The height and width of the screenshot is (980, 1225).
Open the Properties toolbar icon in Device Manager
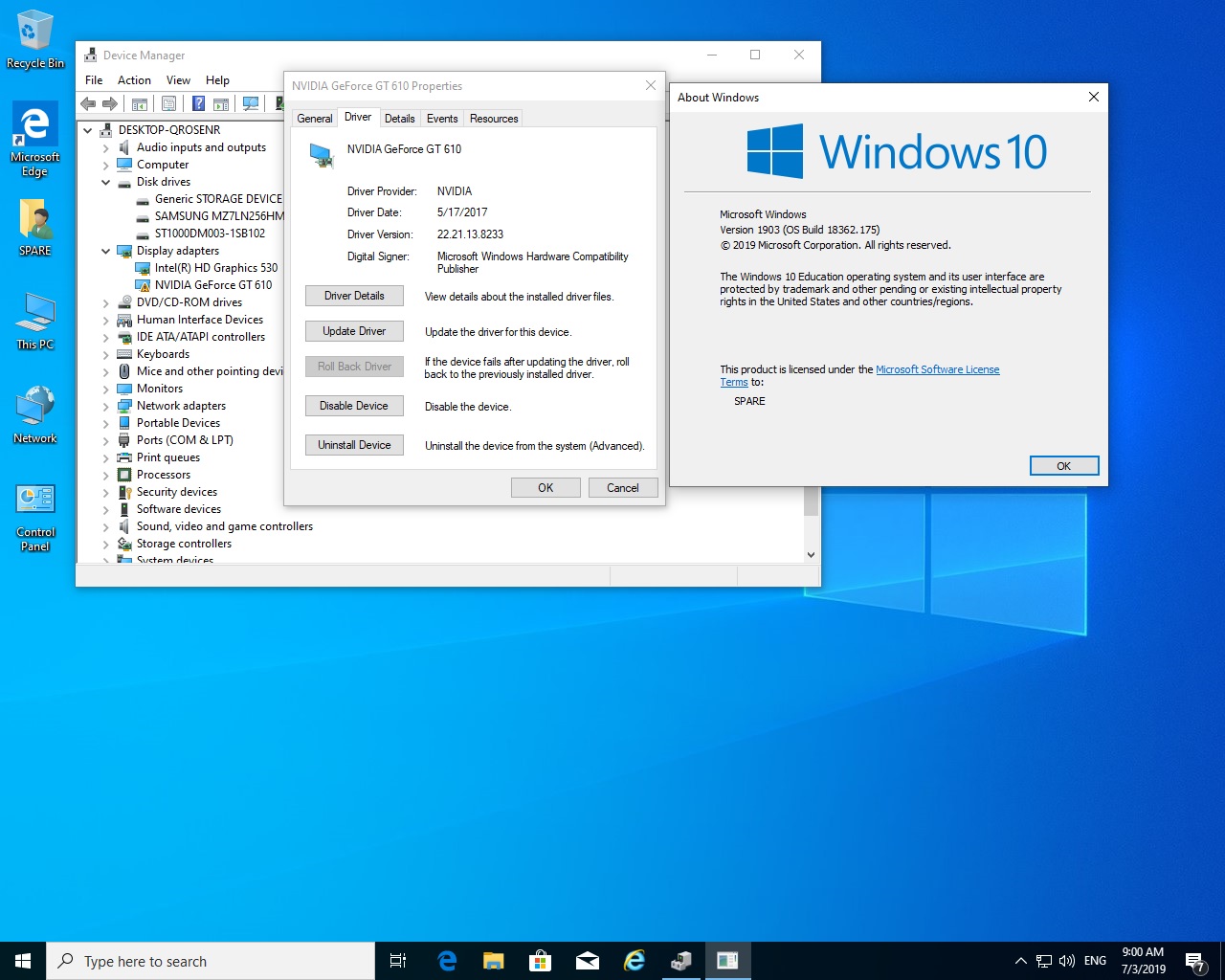pyautogui.click(x=169, y=104)
